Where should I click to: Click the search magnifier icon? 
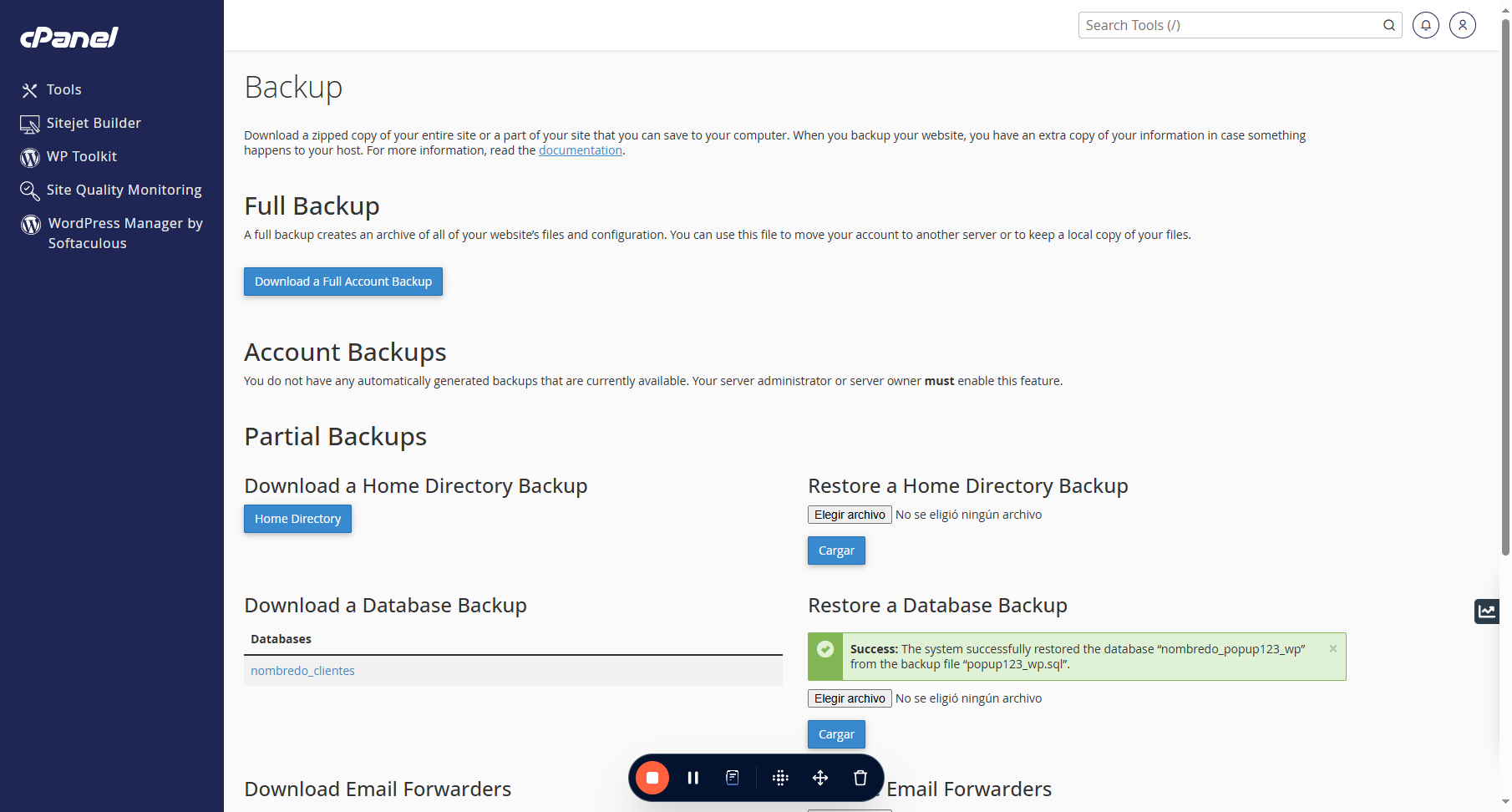[1389, 25]
